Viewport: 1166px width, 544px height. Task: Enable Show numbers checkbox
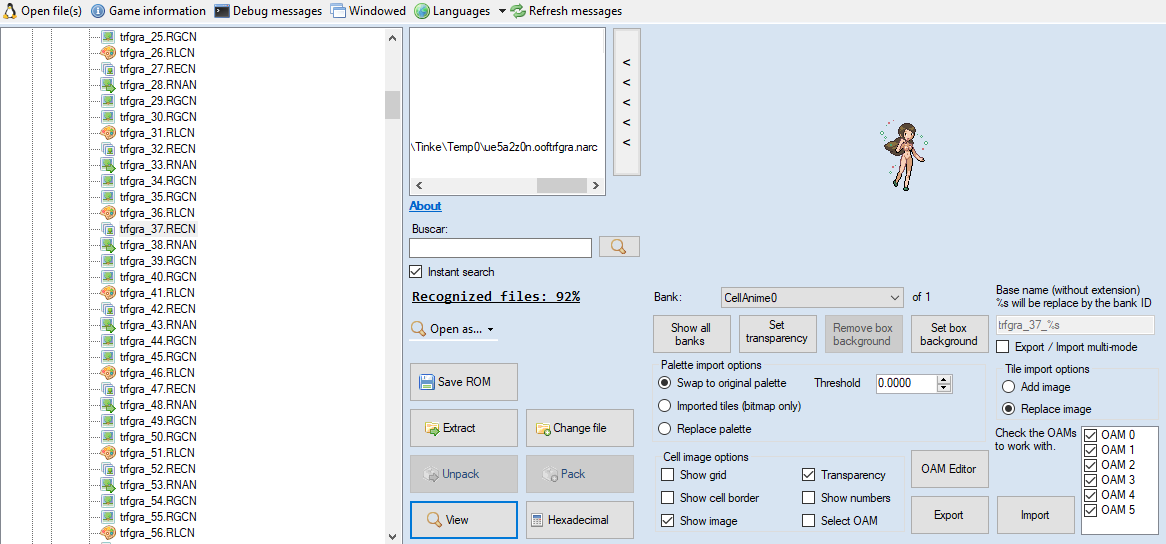tap(808, 497)
